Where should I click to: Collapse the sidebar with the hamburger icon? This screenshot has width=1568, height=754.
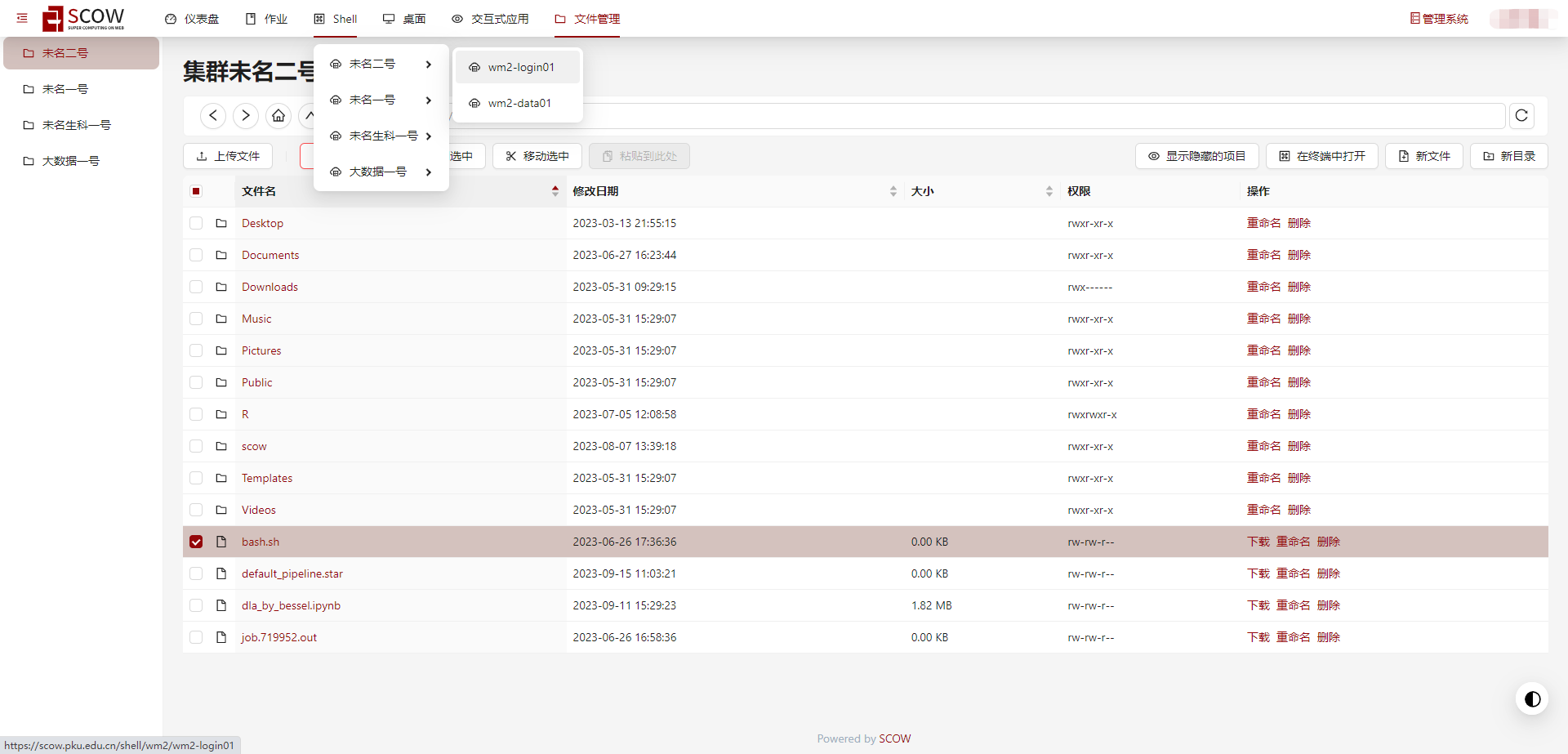coord(22,18)
